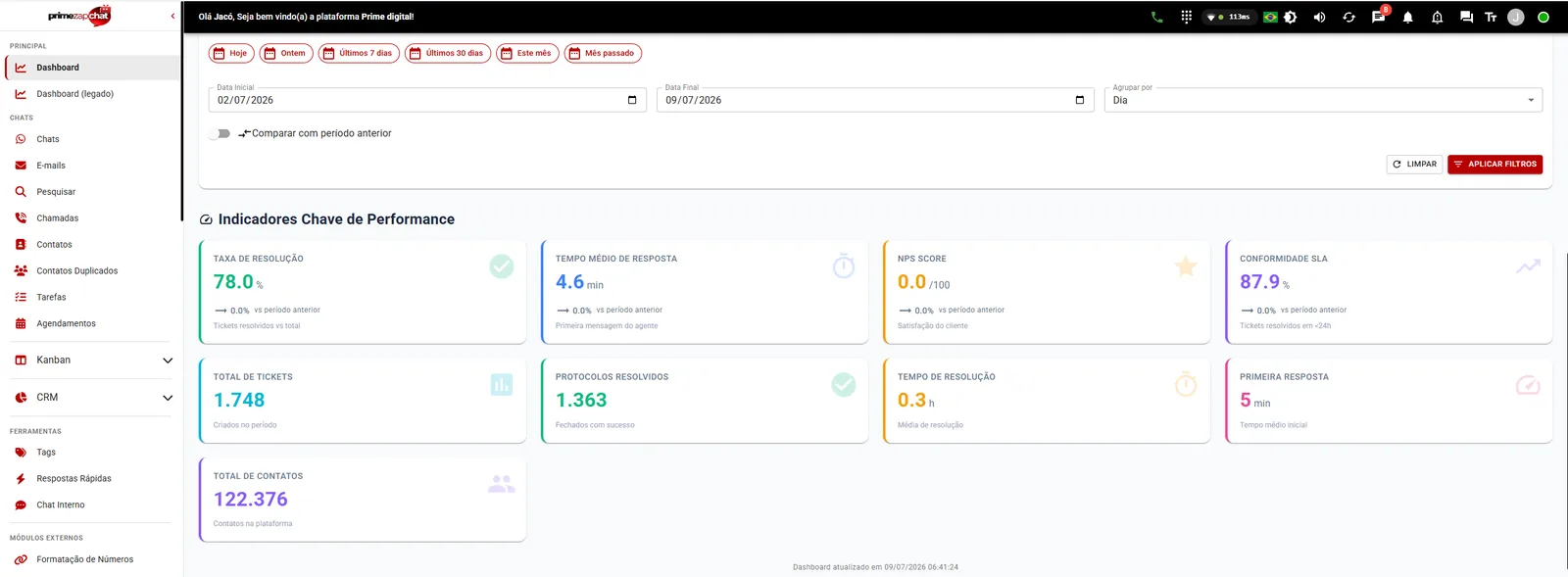Screen dimensions: 1568x577
Task: Click the CRM pie chart icon
Action: tap(21, 398)
